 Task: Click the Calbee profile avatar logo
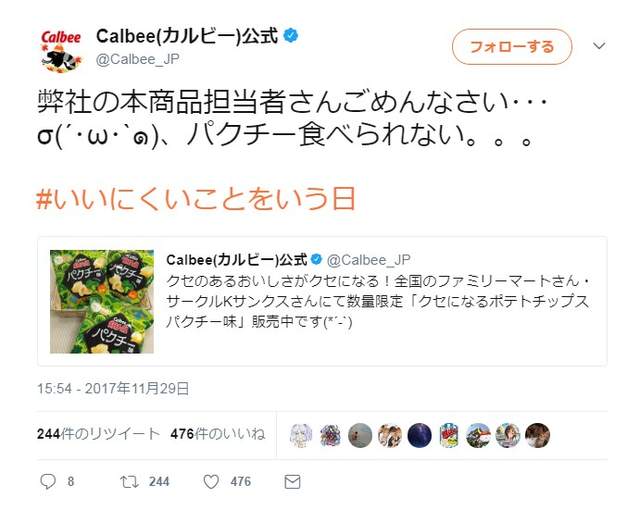click(x=61, y=51)
